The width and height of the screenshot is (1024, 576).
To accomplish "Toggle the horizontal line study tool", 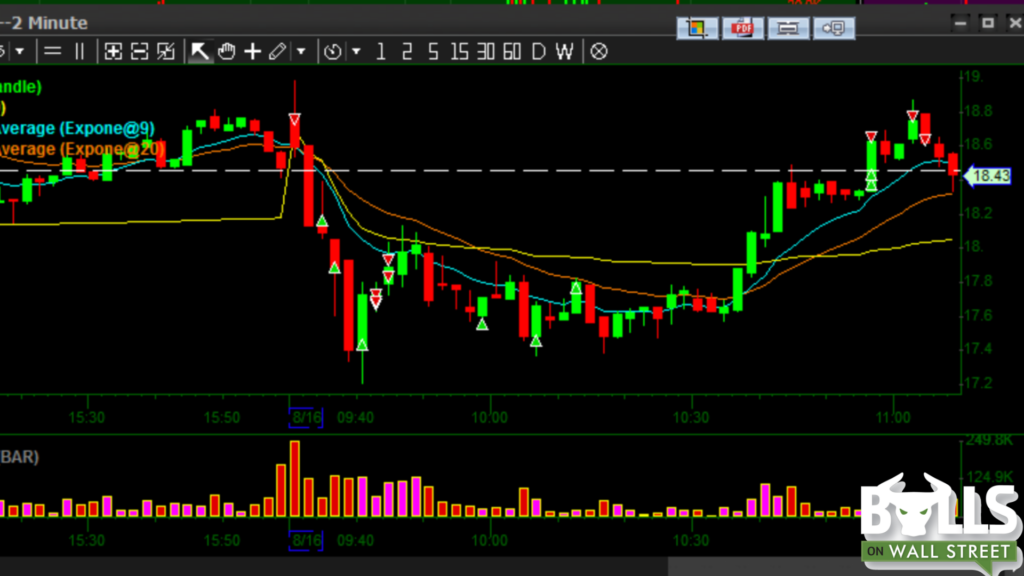I will pyautogui.click(x=52, y=51).
